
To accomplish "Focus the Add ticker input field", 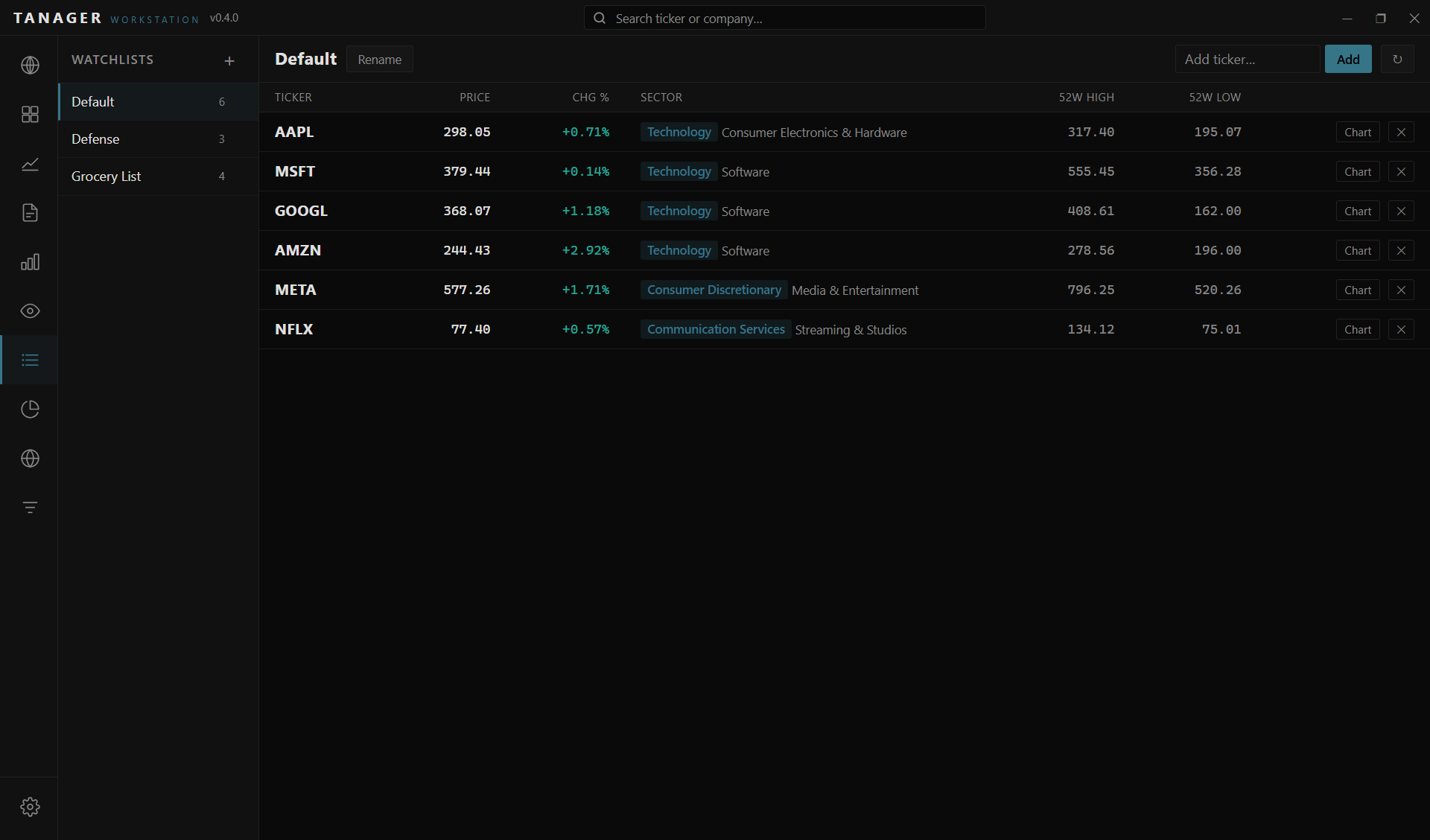I will click(x=1248, y=59).
